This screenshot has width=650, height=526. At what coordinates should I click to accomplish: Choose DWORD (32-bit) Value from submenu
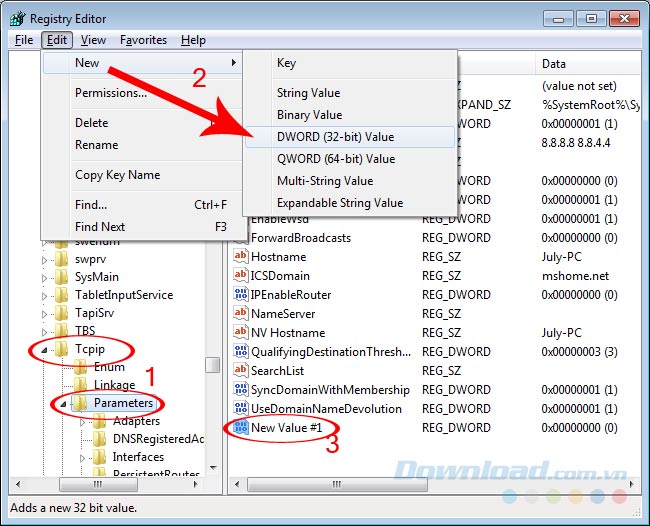point(350,137)
